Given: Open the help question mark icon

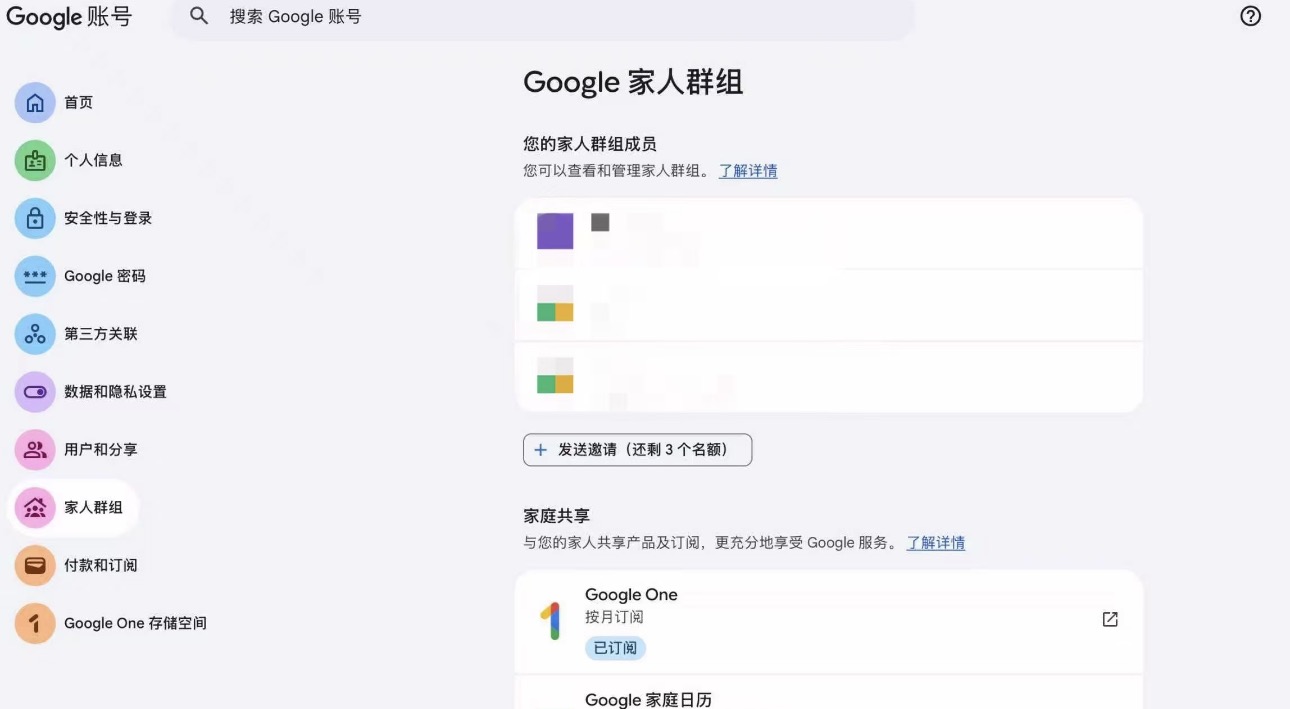Looking at the screenshot, I should [x=1250, y=16].
